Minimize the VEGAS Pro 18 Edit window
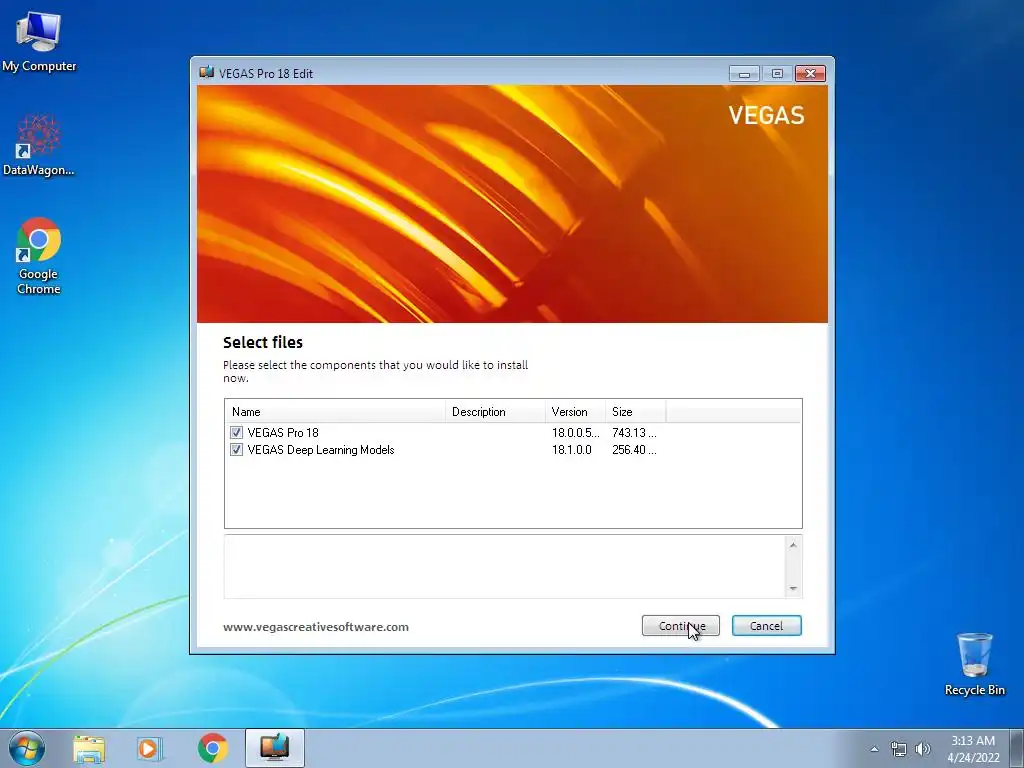The width and height of the screenshot is (1024, 768). coord(744,73)
